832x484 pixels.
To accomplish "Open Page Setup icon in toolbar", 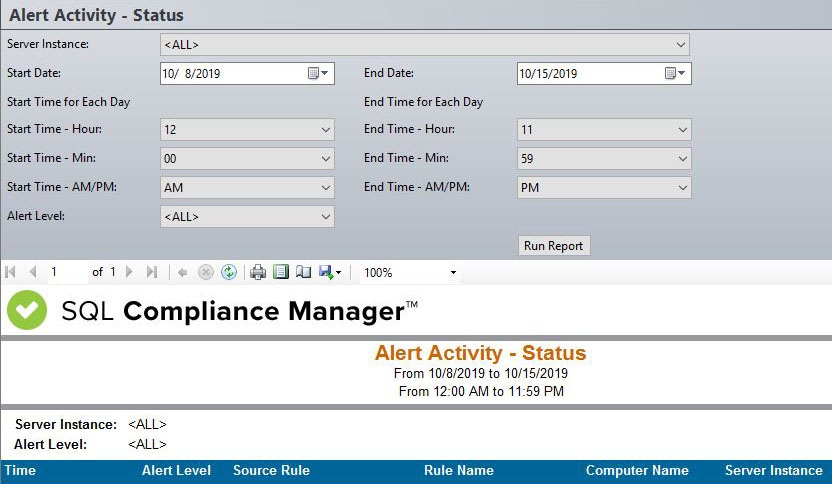I will click(x=303, y=272).
